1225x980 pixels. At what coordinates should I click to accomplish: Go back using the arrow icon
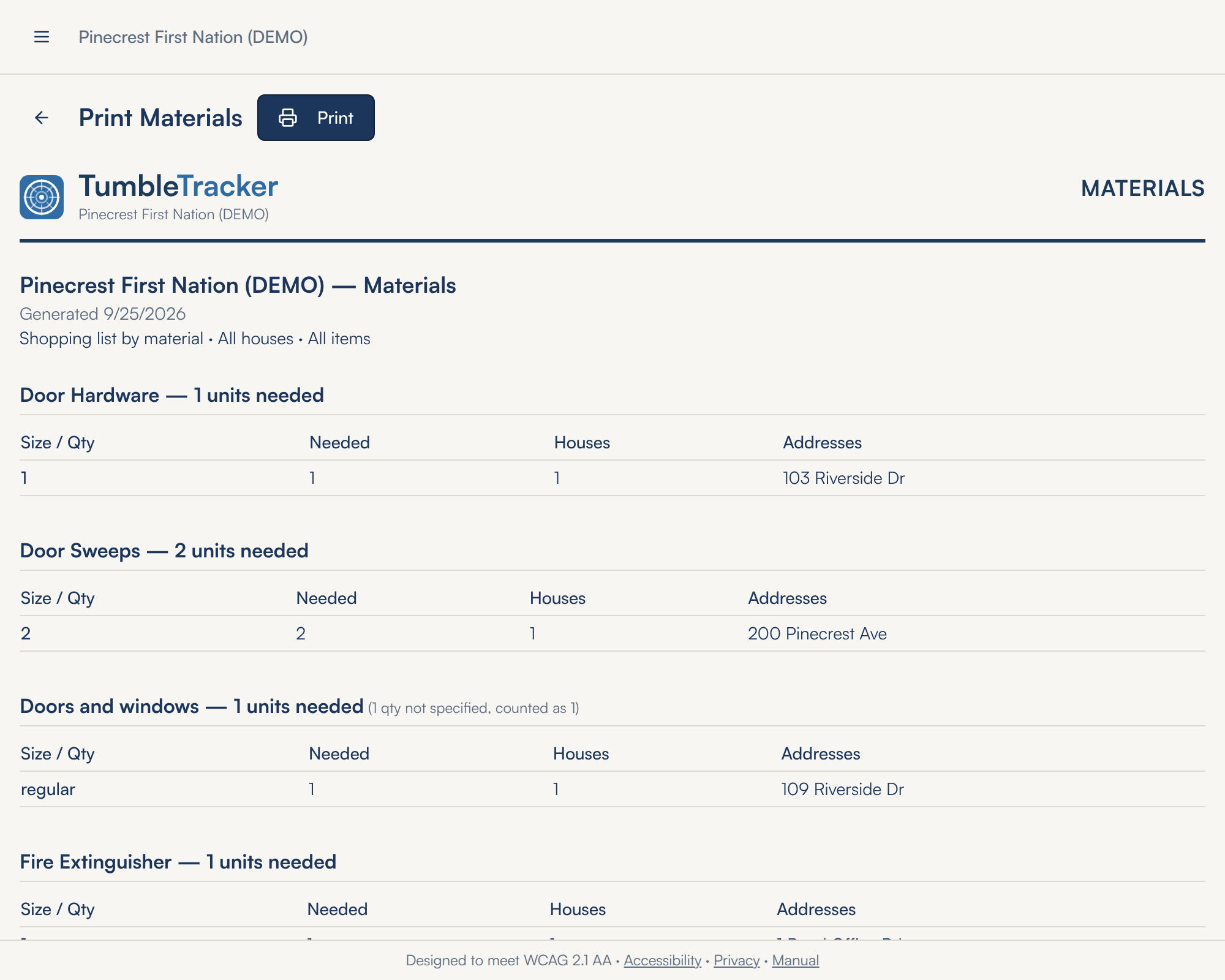point(42,118)
